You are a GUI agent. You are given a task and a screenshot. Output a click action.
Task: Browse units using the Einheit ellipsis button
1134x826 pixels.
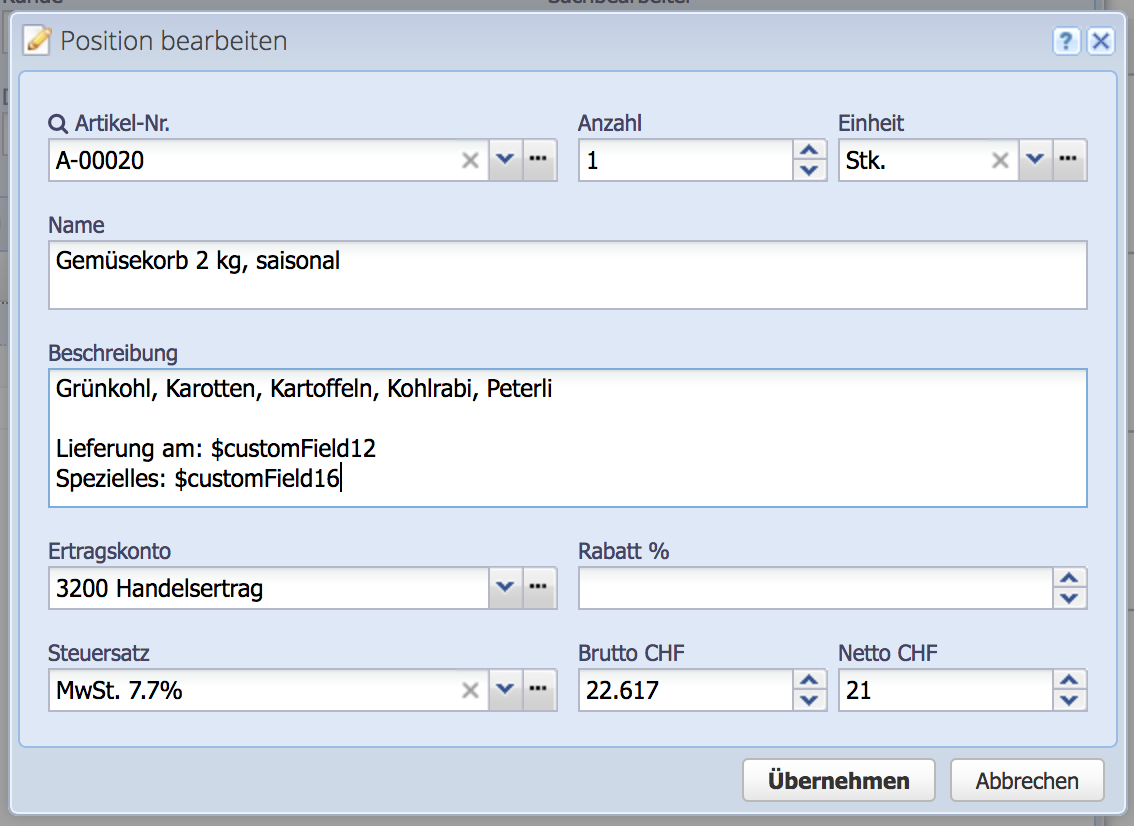click(1069, 159)
